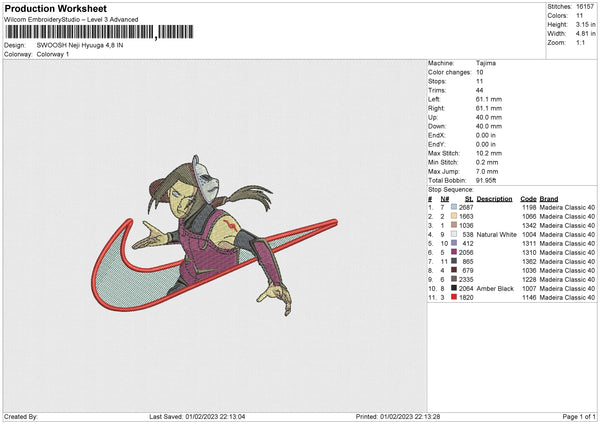This screenshot has width=600, height=424.
Task: Select stitch count 2687 in stop row 1
Action: pyautogui.click(x=466, y=207)
